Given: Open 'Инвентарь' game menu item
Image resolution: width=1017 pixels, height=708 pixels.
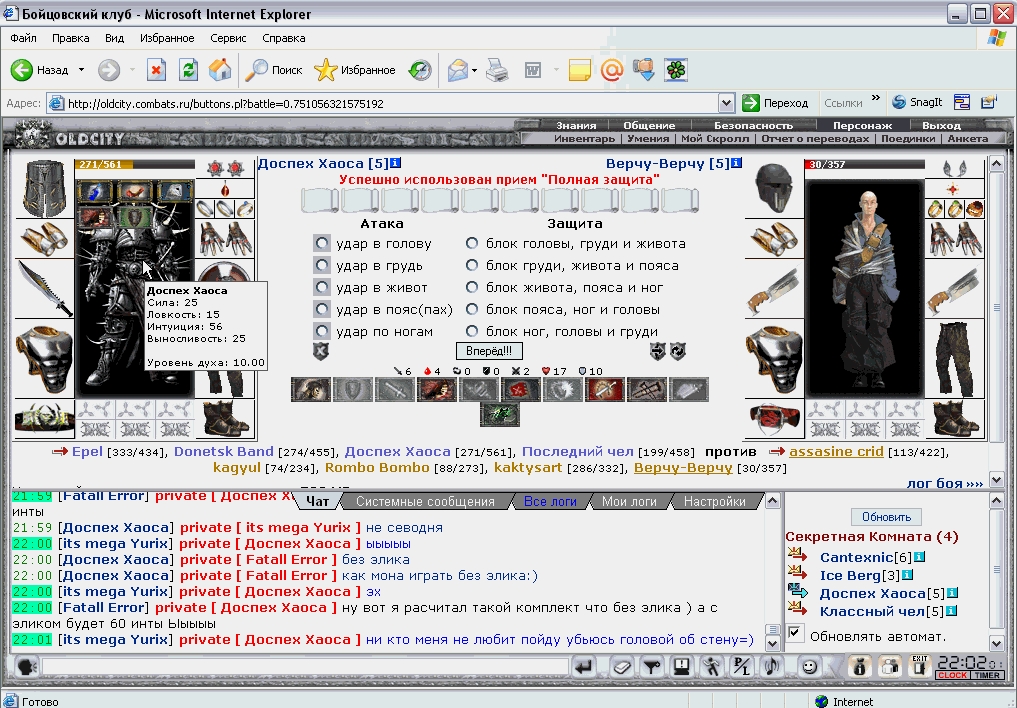Looking at the screenshot, I should [584, 139].
